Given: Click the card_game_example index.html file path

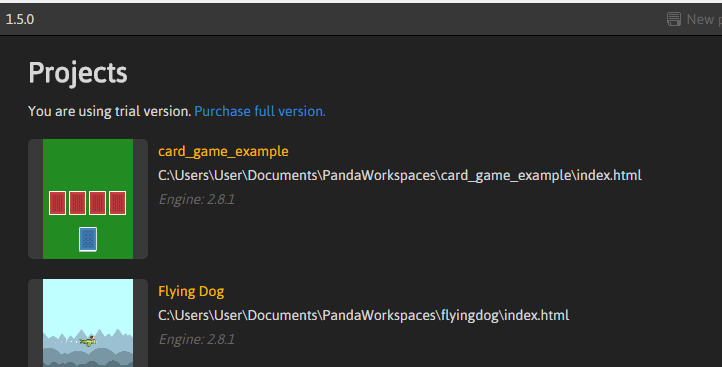Looking at the screenshot, I should 400,175.
